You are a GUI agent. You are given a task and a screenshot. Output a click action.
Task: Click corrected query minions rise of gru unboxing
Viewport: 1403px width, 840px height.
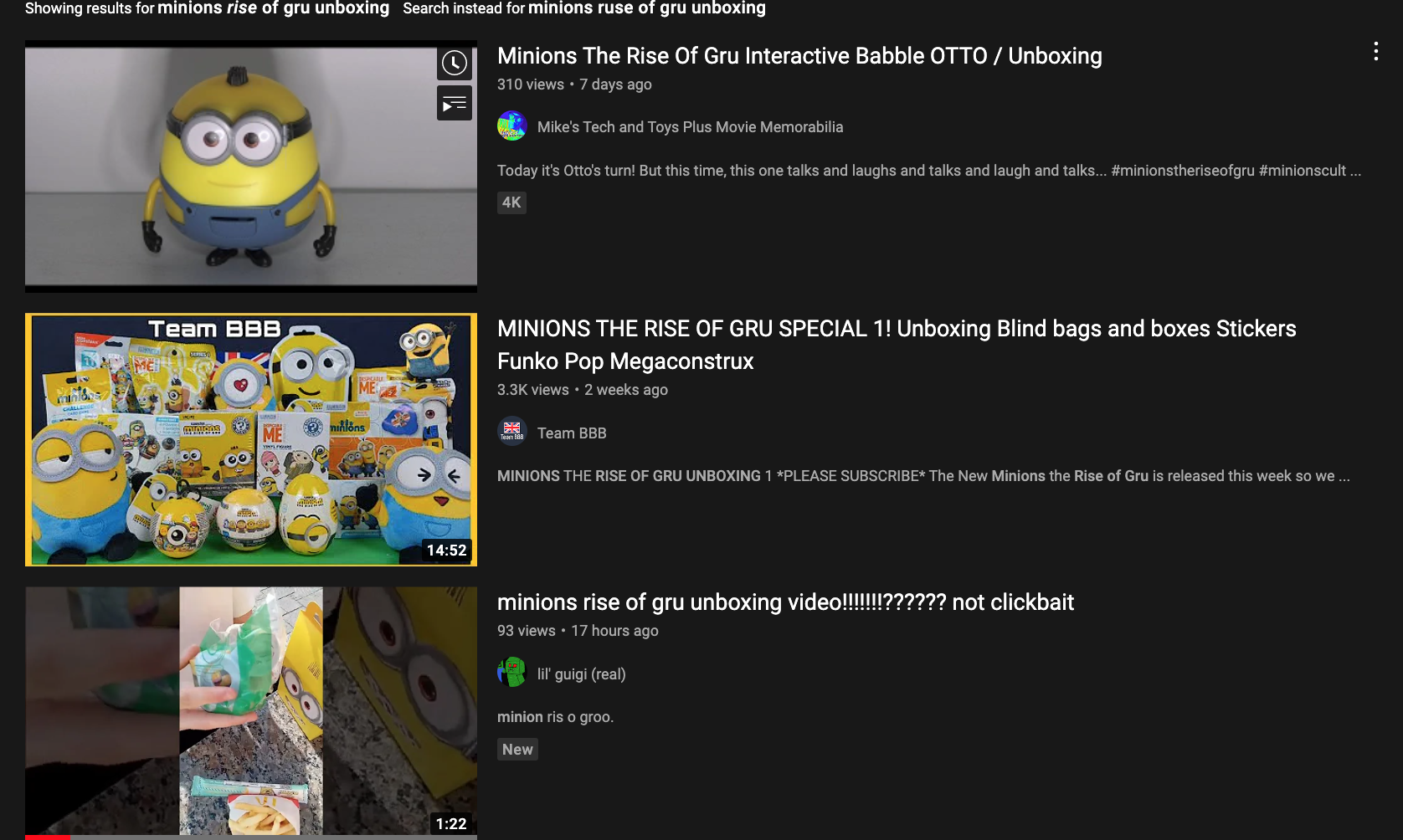pyautogui.click(x=273, y=8)
